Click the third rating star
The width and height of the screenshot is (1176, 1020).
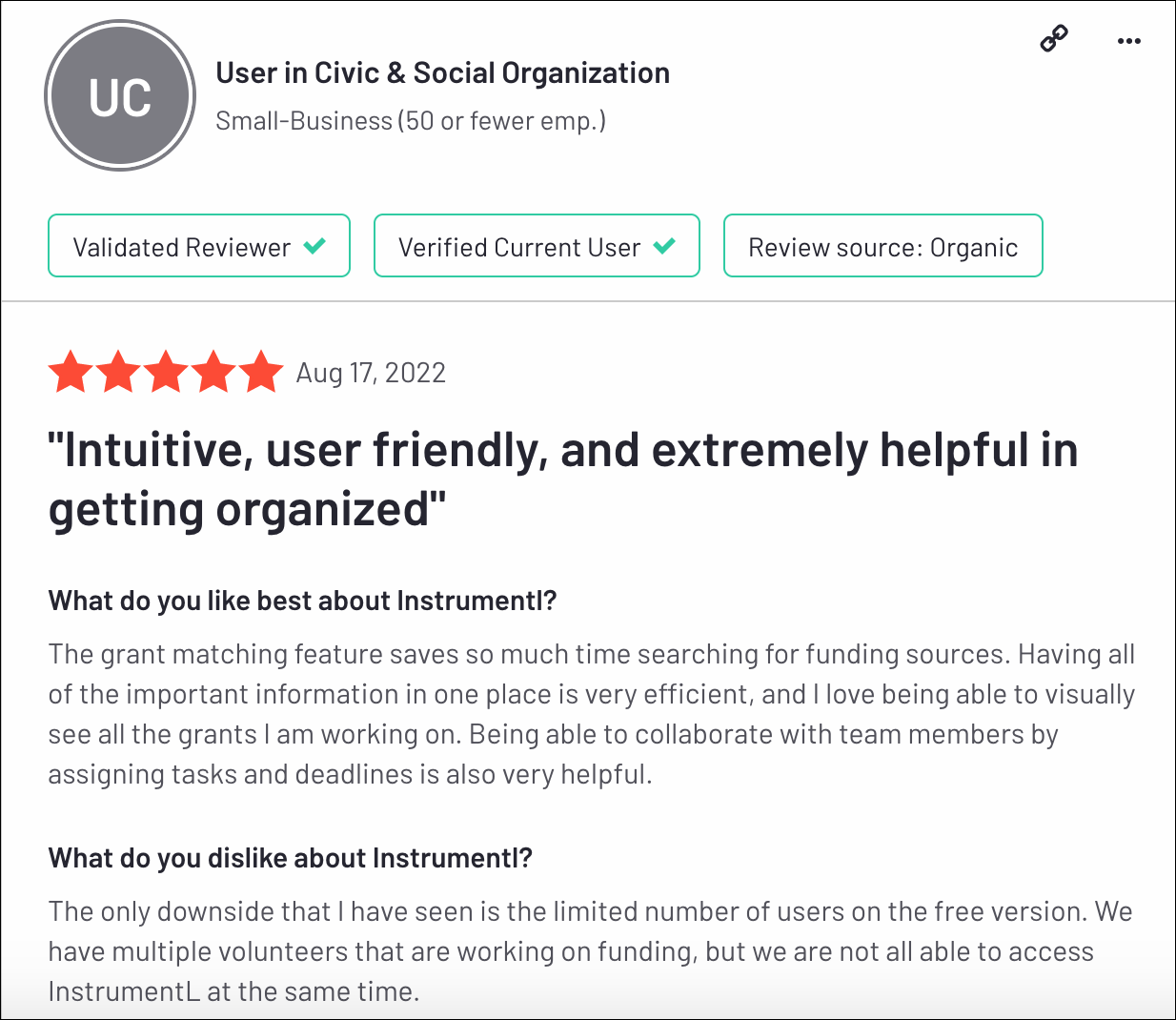click(167, 372)
